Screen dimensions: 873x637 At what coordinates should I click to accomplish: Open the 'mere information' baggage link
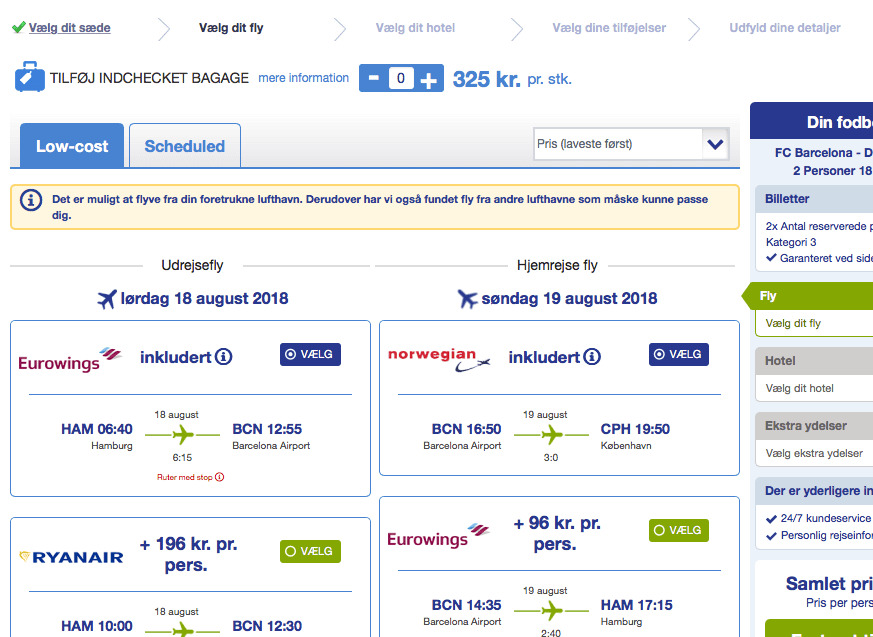303,78
